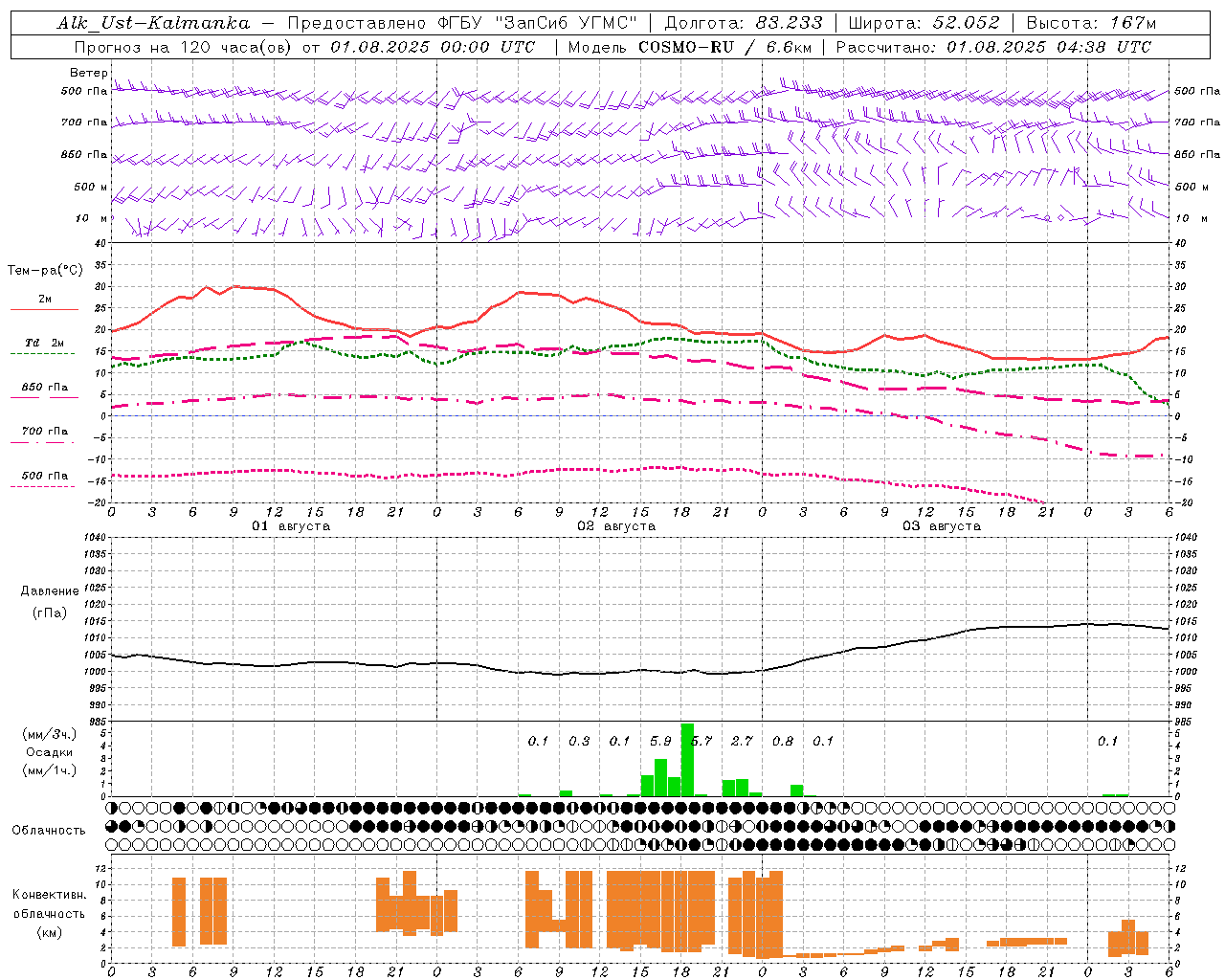Click the "03 августа" date label
The height and width of the screenshot is (980, 1225).
(x=942, y=526)
